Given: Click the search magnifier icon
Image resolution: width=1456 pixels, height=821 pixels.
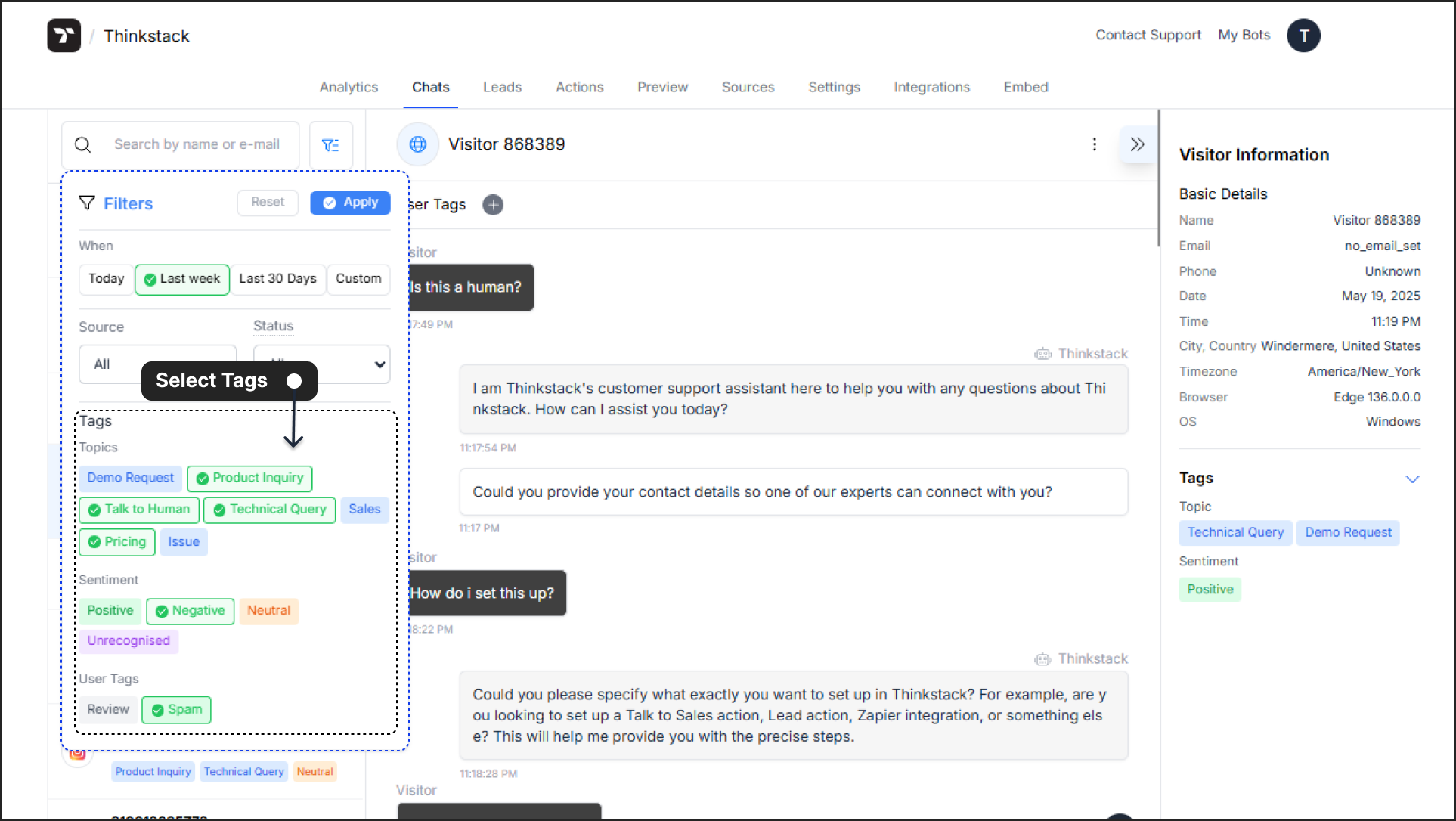Looking at the screenshot, I should pyautogui.click(x=83, y=145).
